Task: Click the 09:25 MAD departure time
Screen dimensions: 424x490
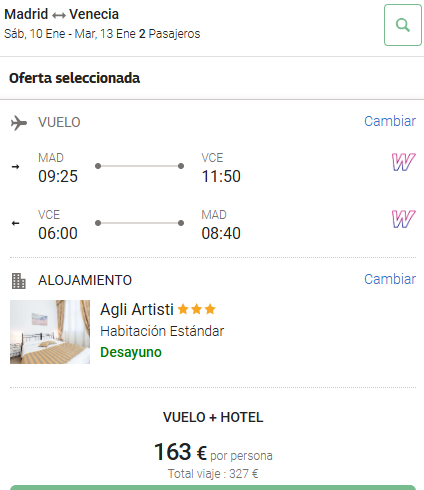Action: pos(58,176)
